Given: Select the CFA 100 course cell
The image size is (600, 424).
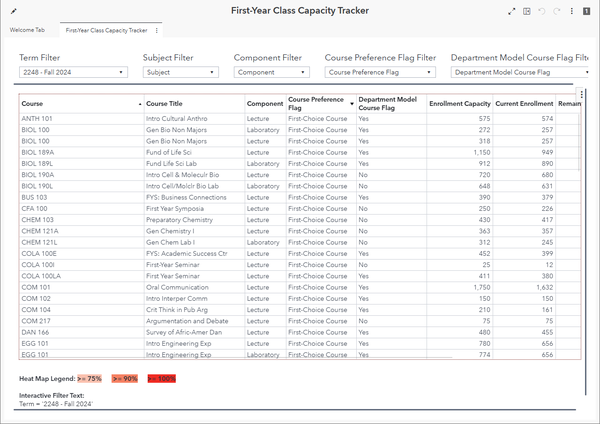Looking at the screenshot, I should click(82, 209).
